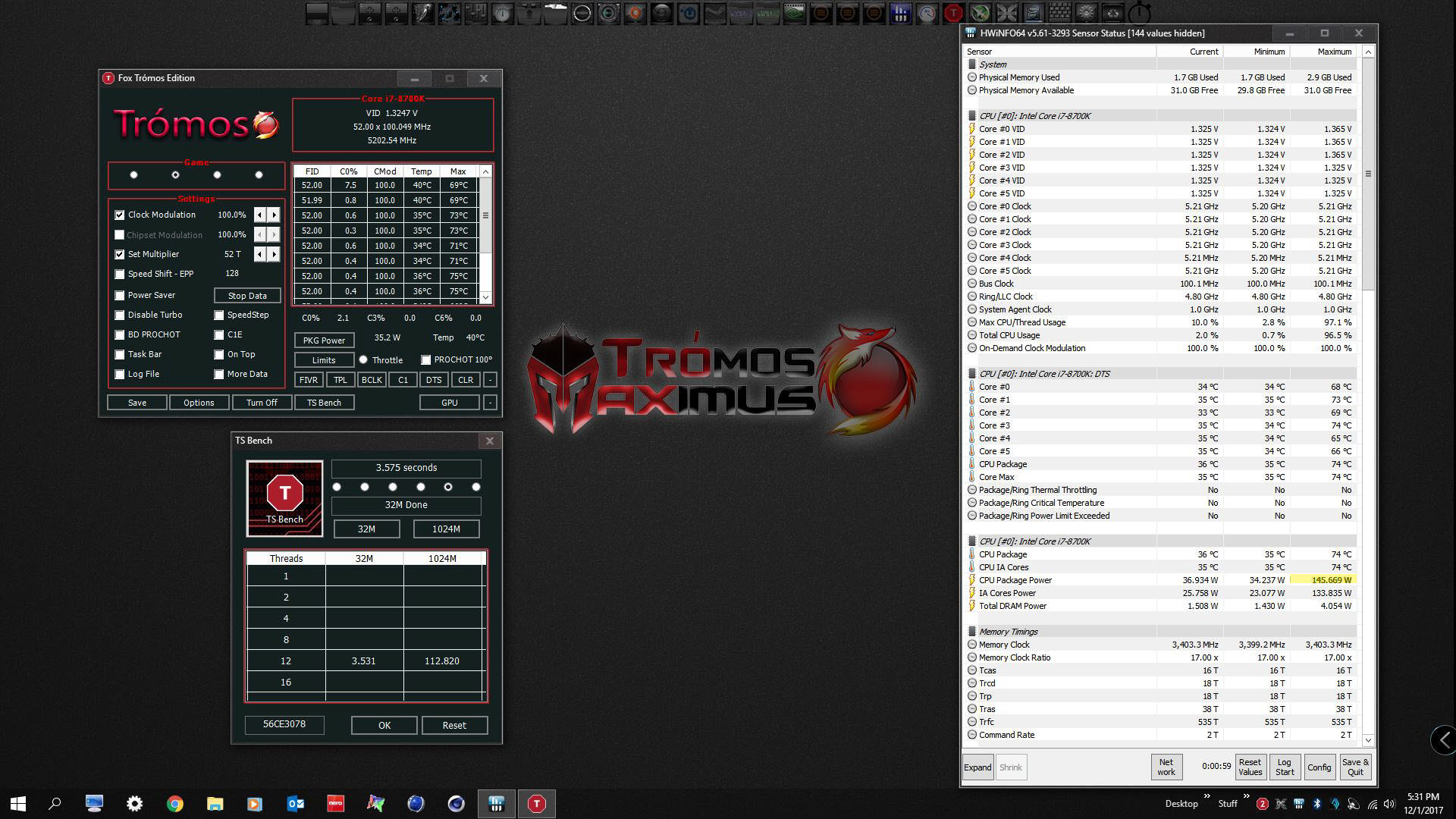
Task: Select the Throttle radio button
Action: 363,360
